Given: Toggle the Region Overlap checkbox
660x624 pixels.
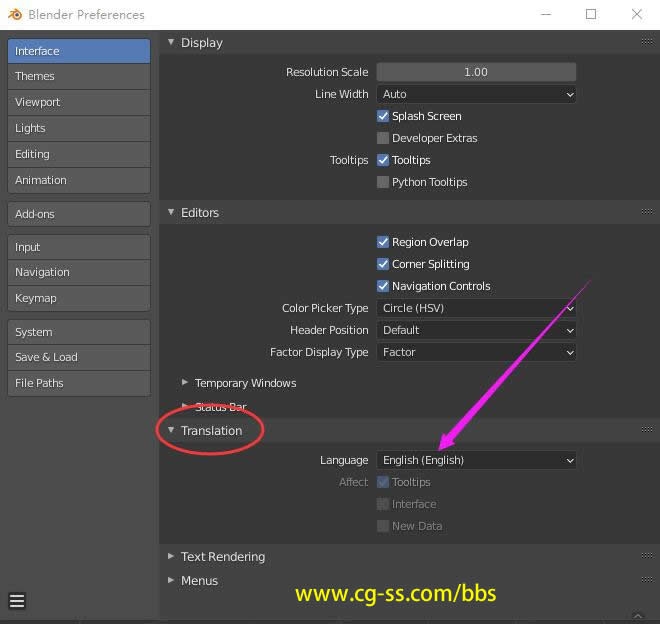Looking at the screenshot, I should [383, 242].
